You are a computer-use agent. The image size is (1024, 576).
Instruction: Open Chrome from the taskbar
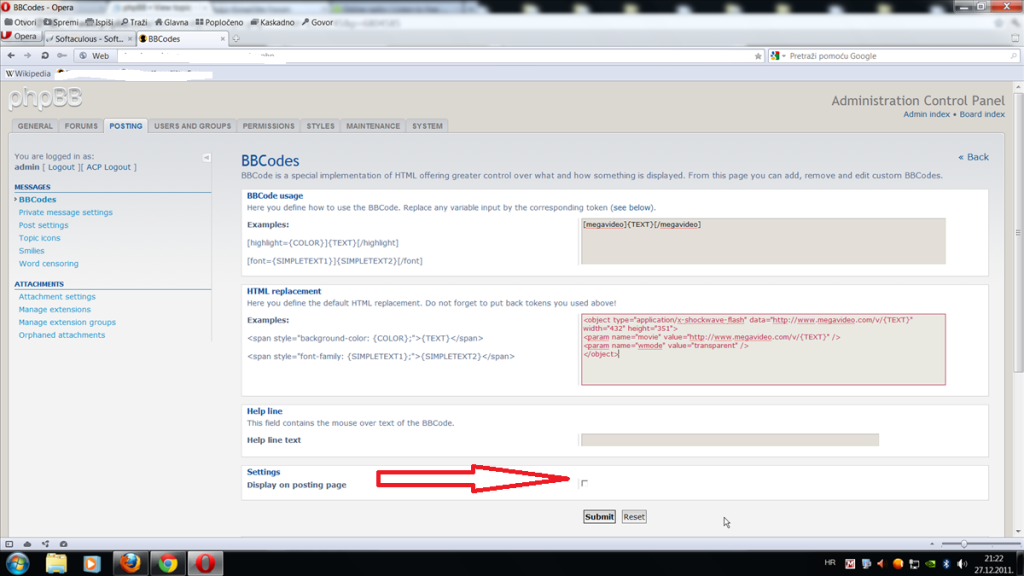pyautogui.click(x=168, y=563)
